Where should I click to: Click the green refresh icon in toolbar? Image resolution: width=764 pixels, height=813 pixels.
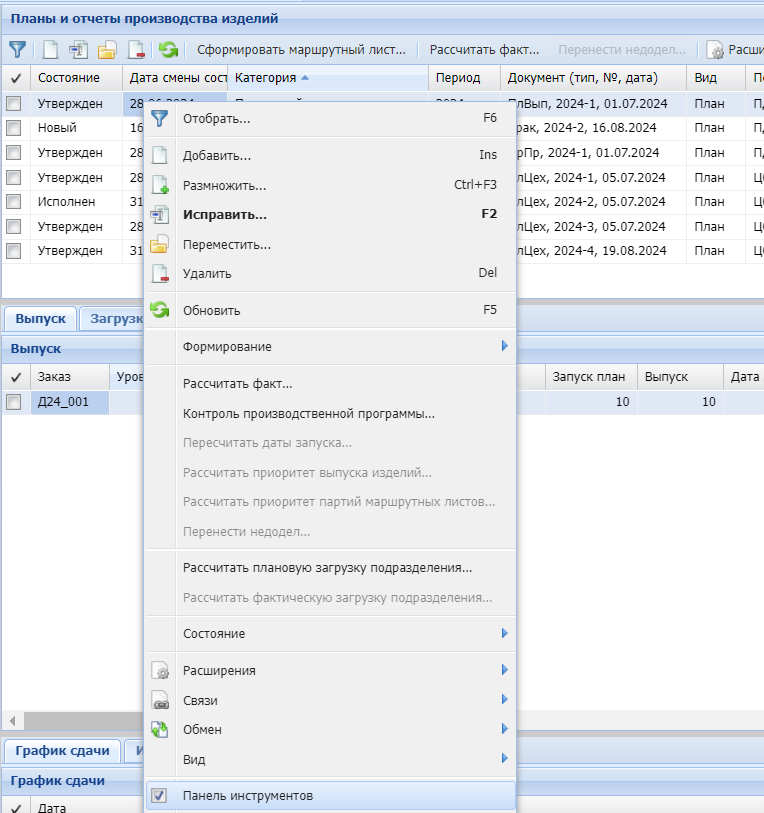(168, 49)
